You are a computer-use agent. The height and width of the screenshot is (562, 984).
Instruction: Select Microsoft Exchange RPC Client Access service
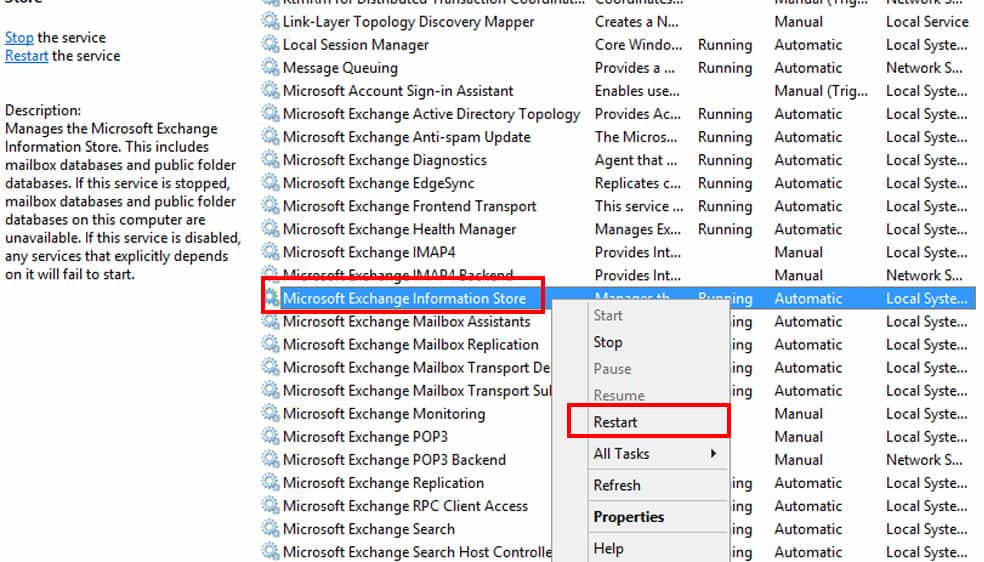coord(405,506)
